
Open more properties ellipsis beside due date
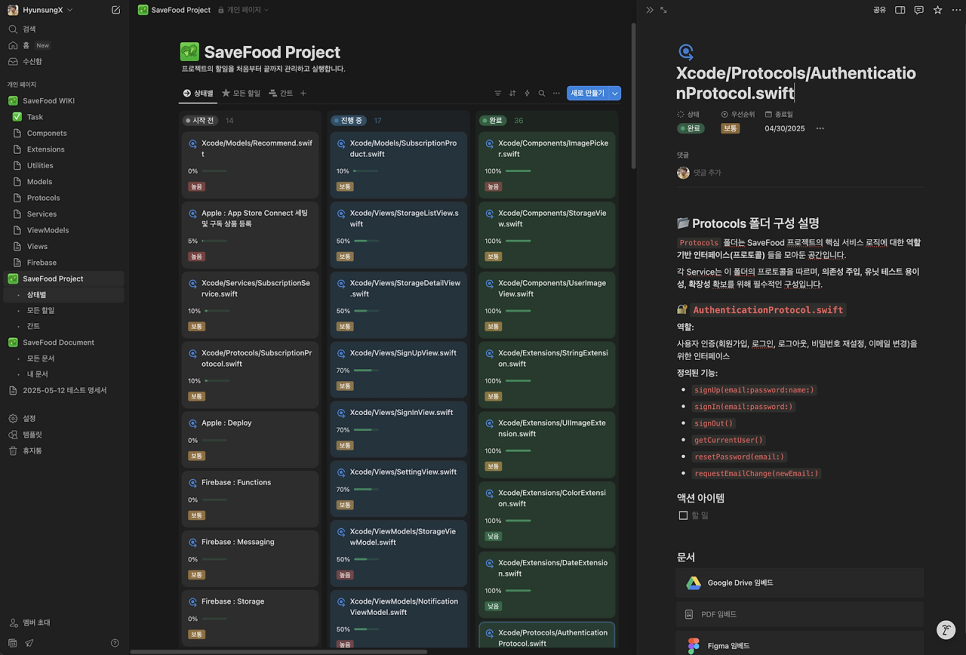(820, 128)
